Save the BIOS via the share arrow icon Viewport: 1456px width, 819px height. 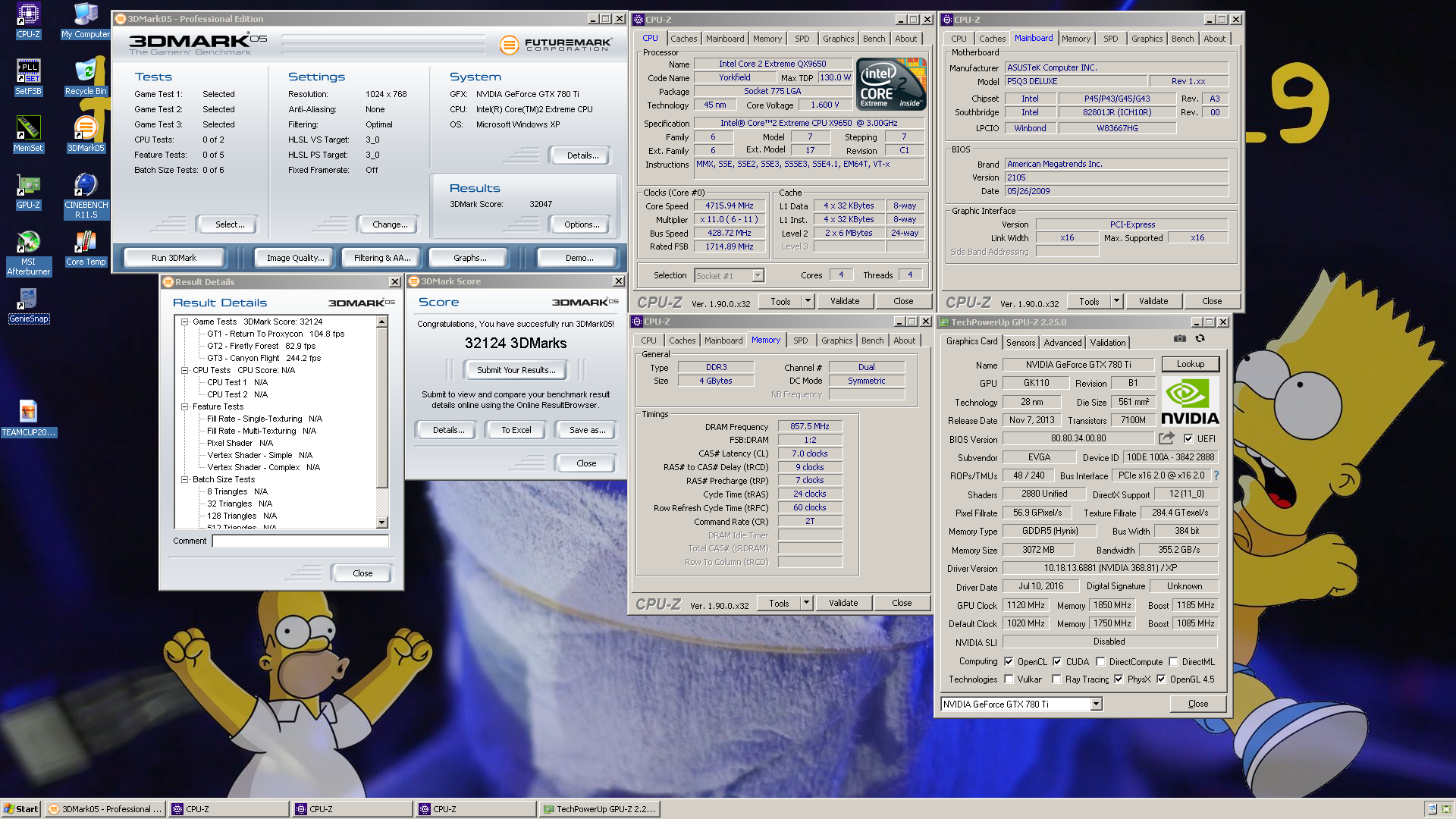(x=1166, y=438)
